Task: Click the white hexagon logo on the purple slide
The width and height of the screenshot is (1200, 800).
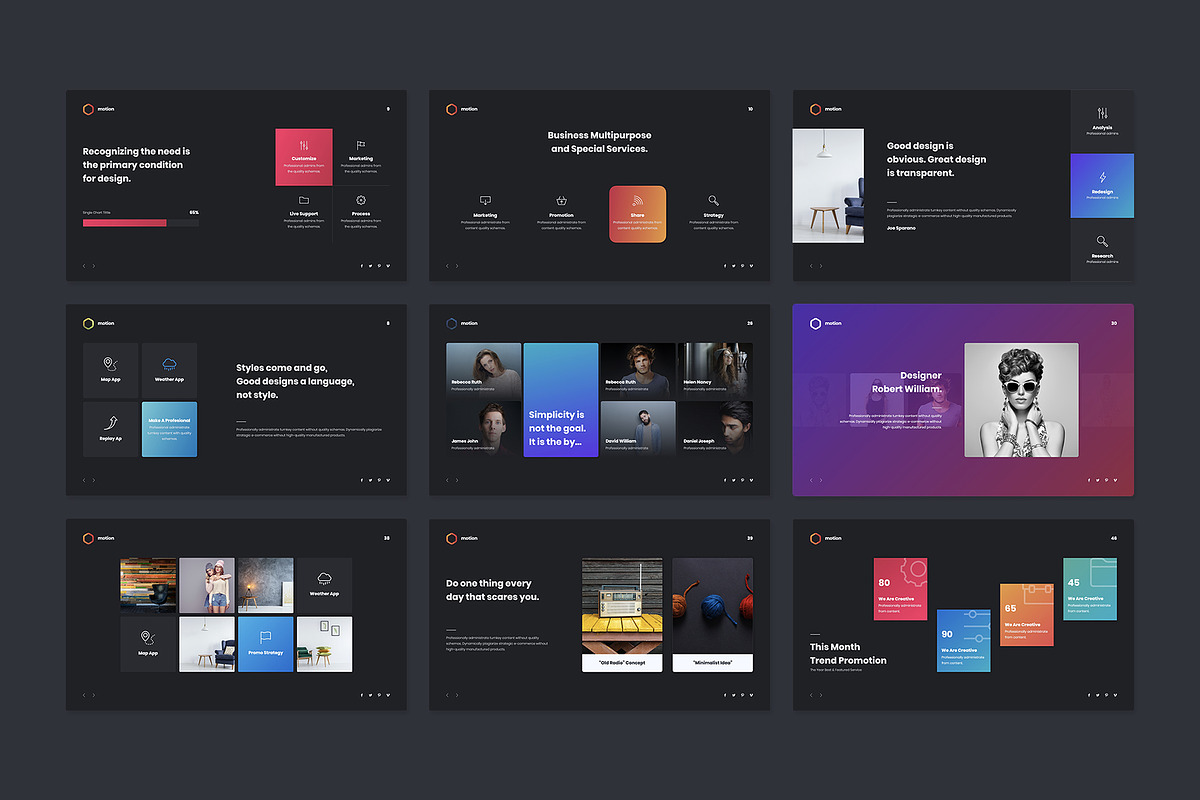Action: click(x=815, y=323)
